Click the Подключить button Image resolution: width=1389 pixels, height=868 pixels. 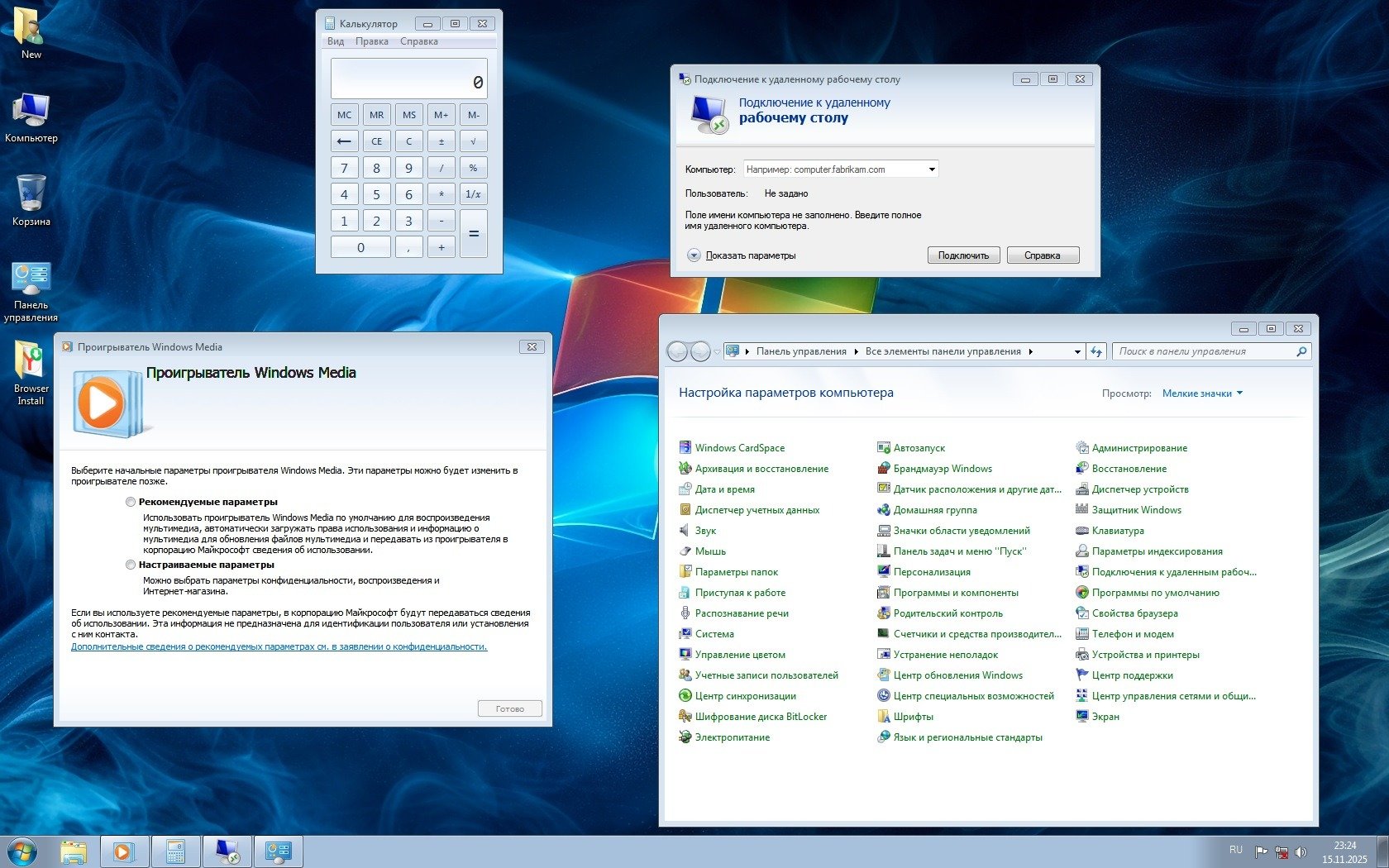[963, 255]
